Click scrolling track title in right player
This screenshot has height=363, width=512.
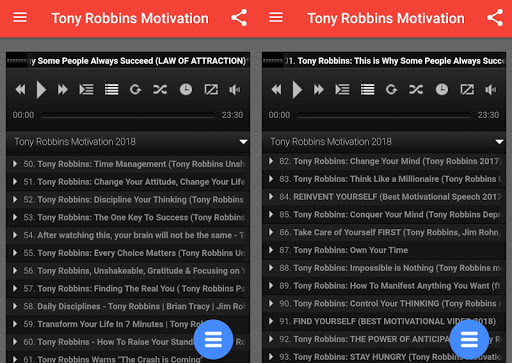[x=394, y=61]
